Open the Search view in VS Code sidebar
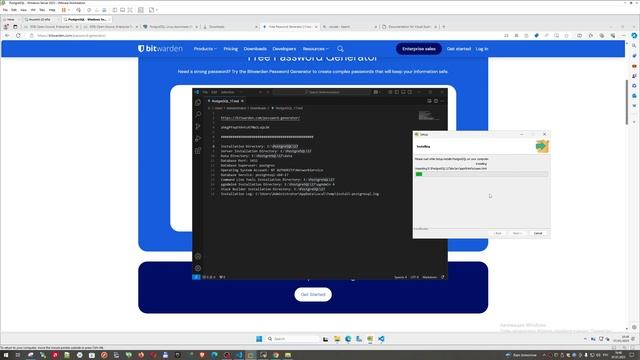This screenshot has width=640, height=360. 198,114
